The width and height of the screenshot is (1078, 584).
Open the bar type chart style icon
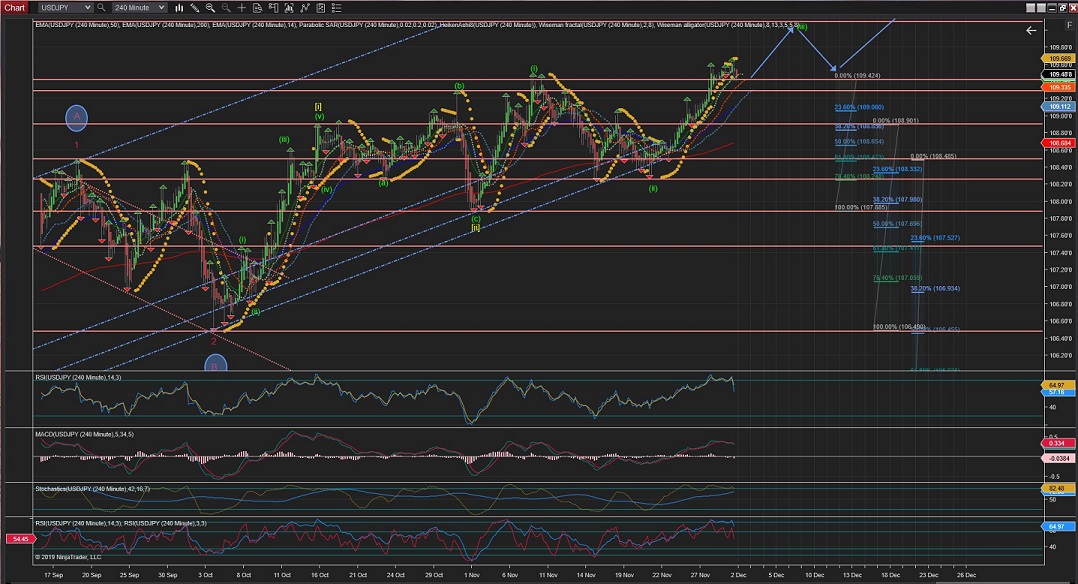tap(181, 7)
